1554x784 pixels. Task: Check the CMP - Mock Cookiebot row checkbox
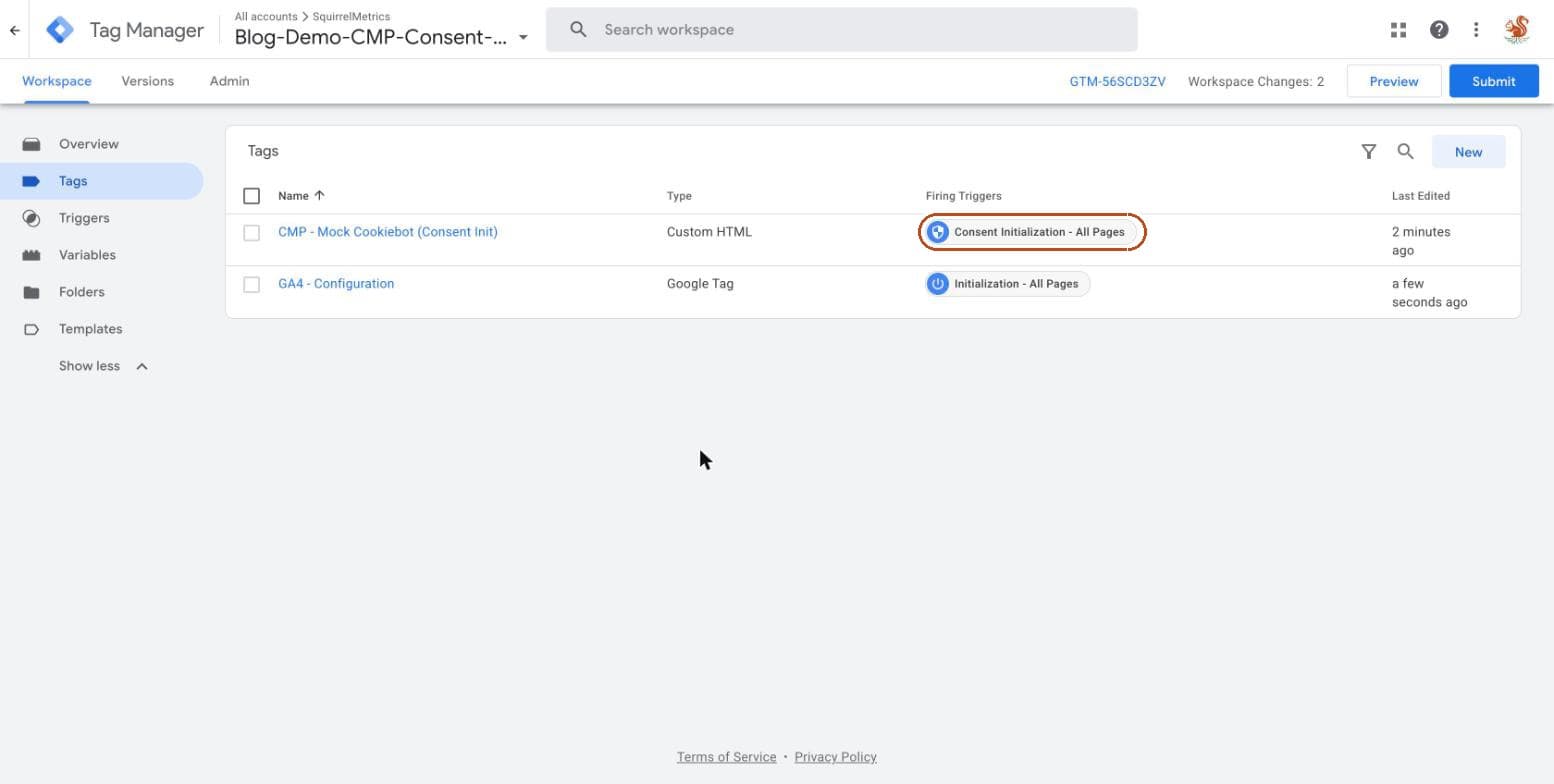pos(252,232)
